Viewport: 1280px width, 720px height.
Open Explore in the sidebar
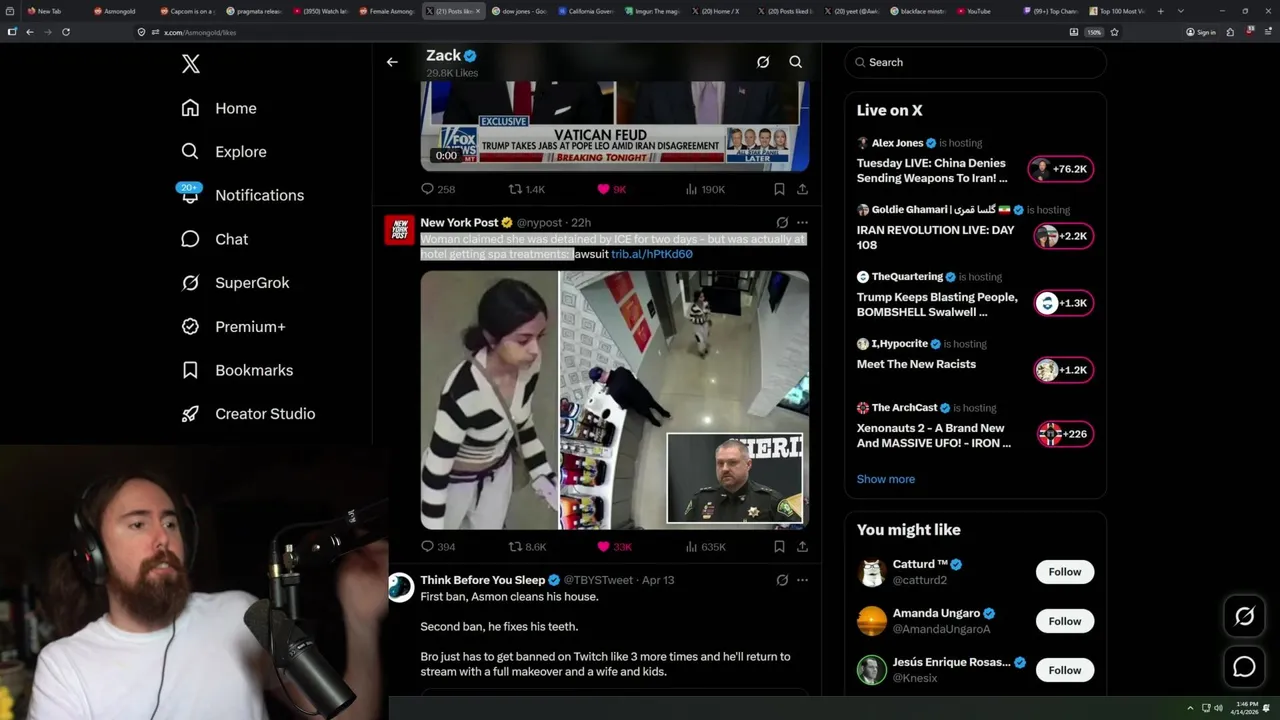(x=224, y=152)
